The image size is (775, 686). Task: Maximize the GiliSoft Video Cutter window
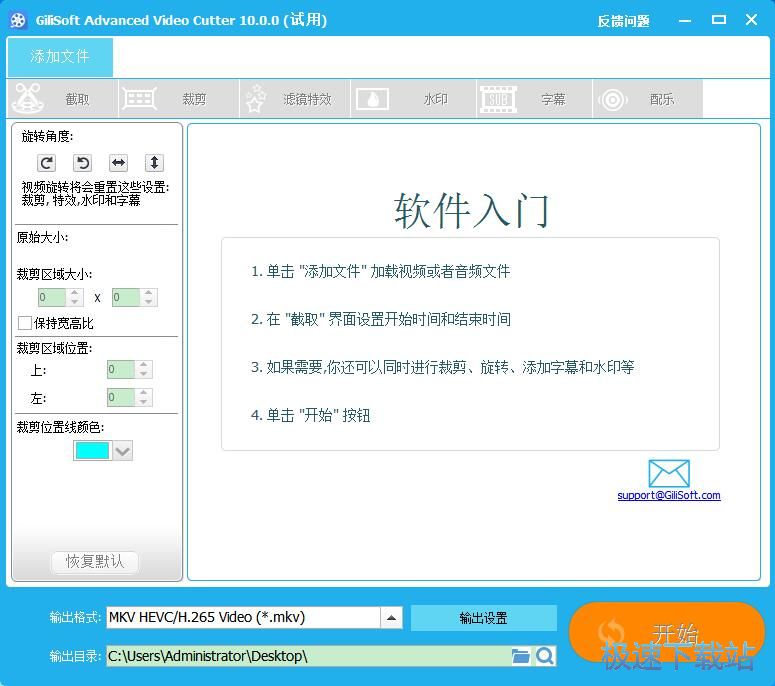coord(719,20)
